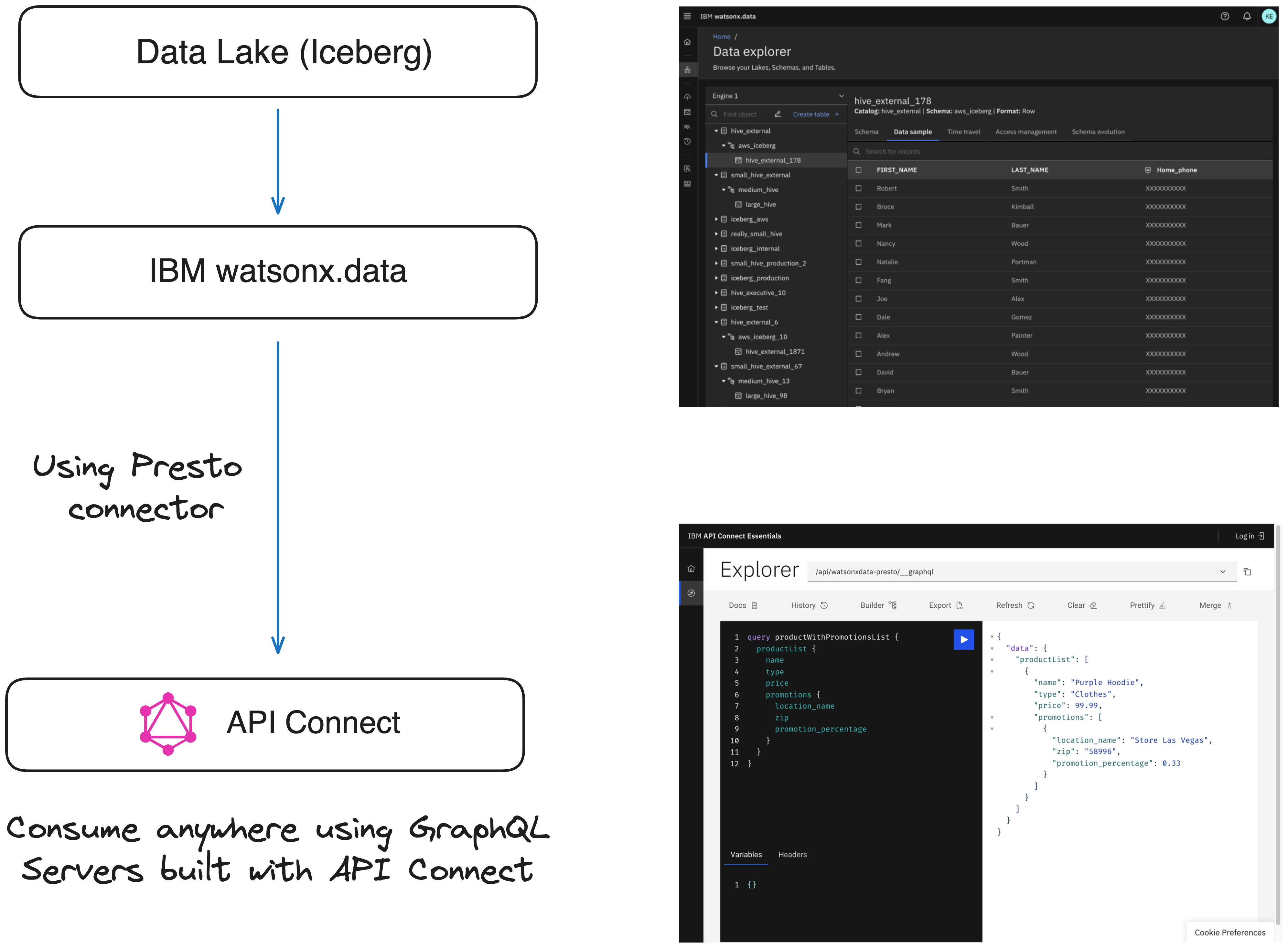Check the row for Robert Smith

pyautogui.click(x=858, y=188)
